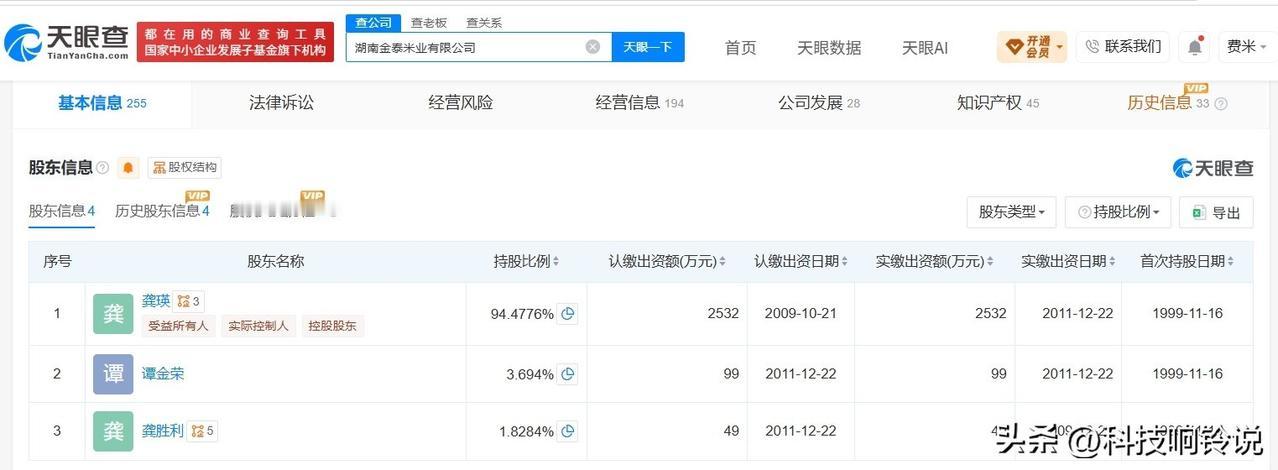
Task: Go to 首页 in top navigation
Action: click(x=741, y=47)
